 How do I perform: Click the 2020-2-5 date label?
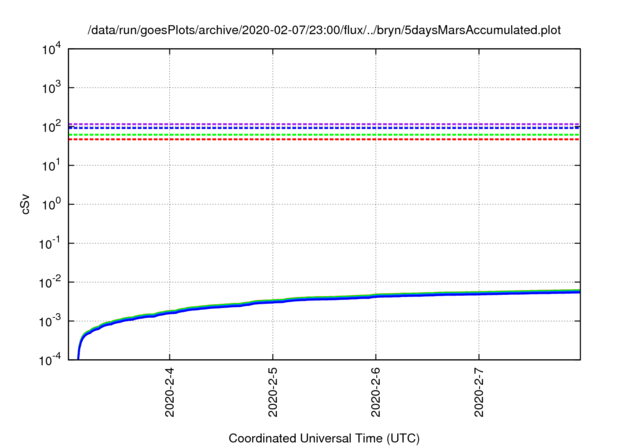[273, 392]
